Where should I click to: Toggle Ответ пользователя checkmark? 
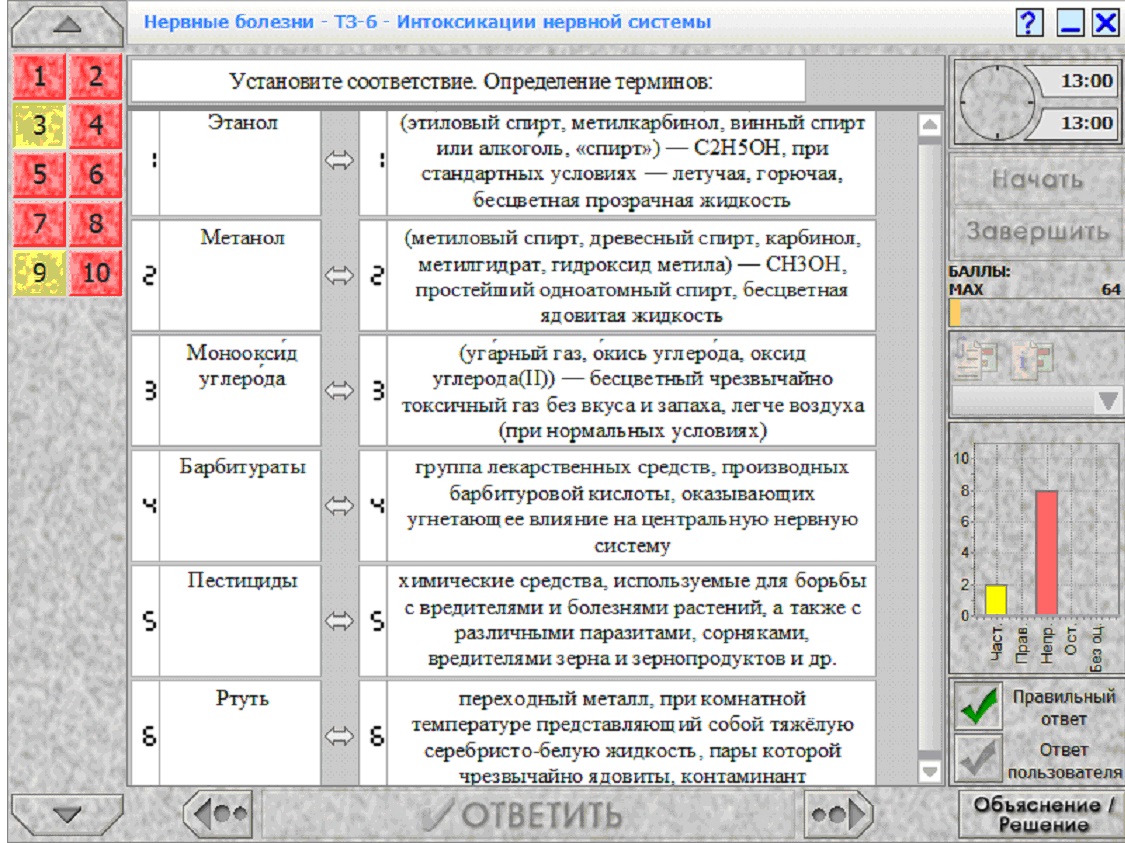[978, 758]
